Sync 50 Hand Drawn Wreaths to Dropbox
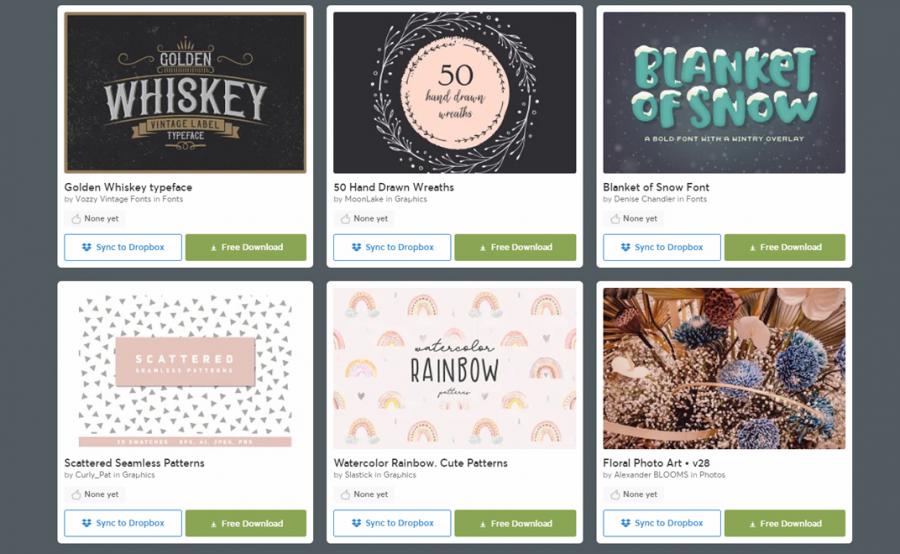 click(392, 247)
